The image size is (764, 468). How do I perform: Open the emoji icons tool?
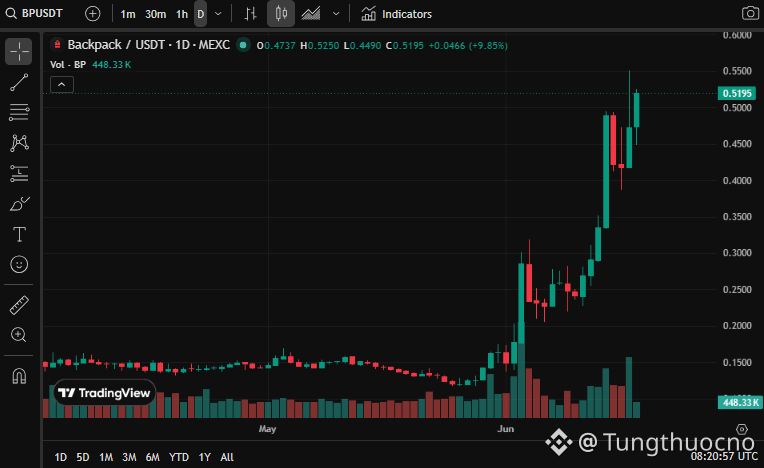tap(19, 264)
